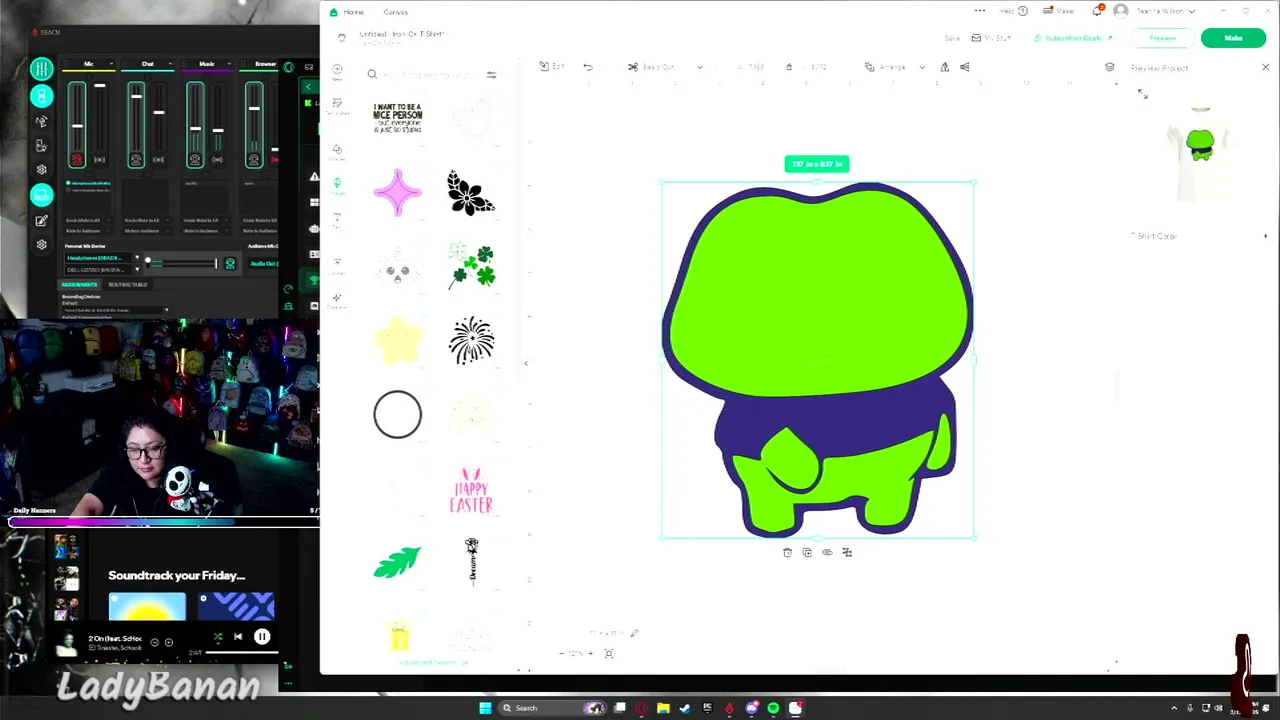The image size is (1280, 720).
Task: Click the T-shirt preview thumbnail
Action: click(x=1200, y=153)
